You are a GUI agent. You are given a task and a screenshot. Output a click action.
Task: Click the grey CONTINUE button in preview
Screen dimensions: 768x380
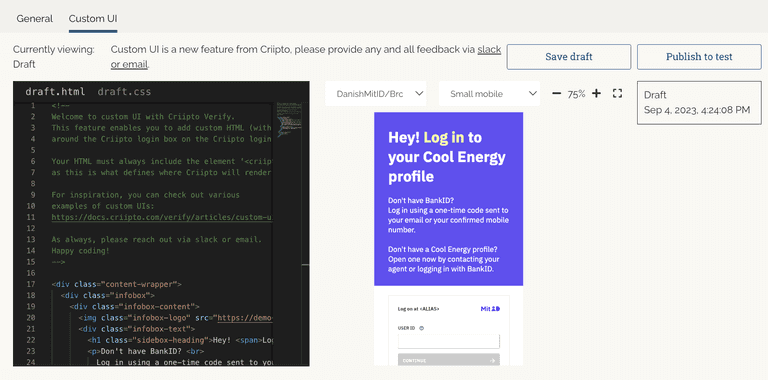coord(449,360)
